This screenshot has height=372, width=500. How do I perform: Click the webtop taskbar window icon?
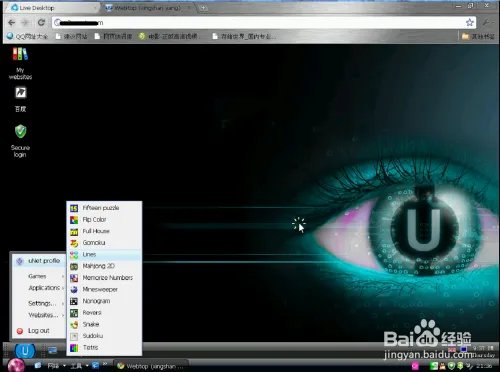pos(52,350)
